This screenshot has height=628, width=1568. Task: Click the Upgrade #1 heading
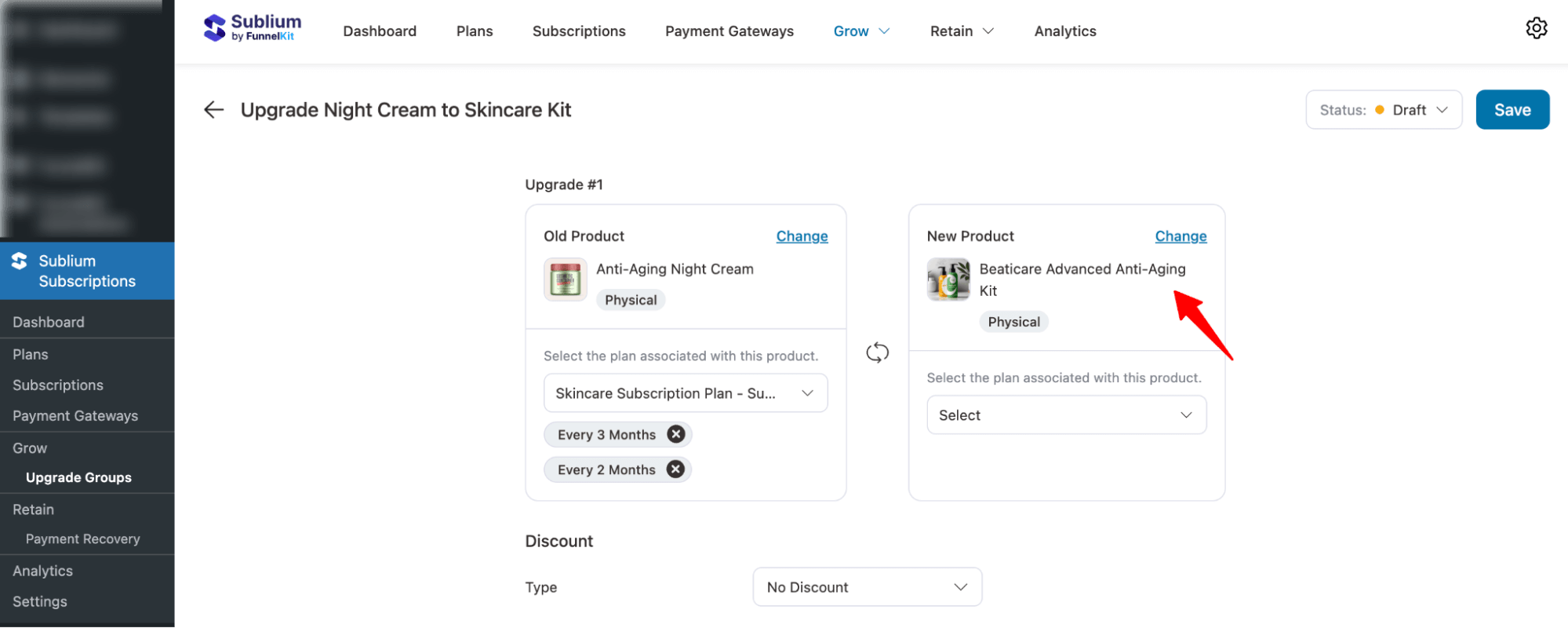(563, 184)
